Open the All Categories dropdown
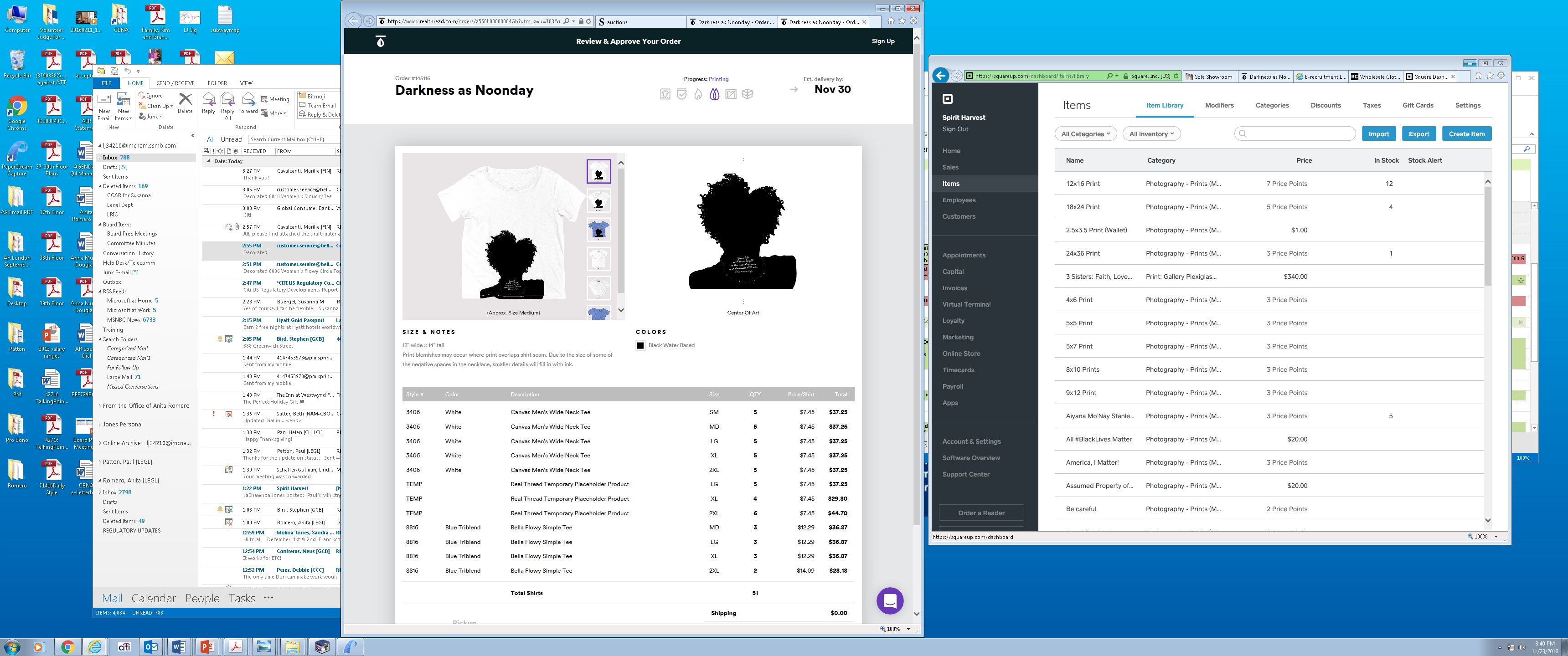 pyautogui.click(x=1085, y=134)
